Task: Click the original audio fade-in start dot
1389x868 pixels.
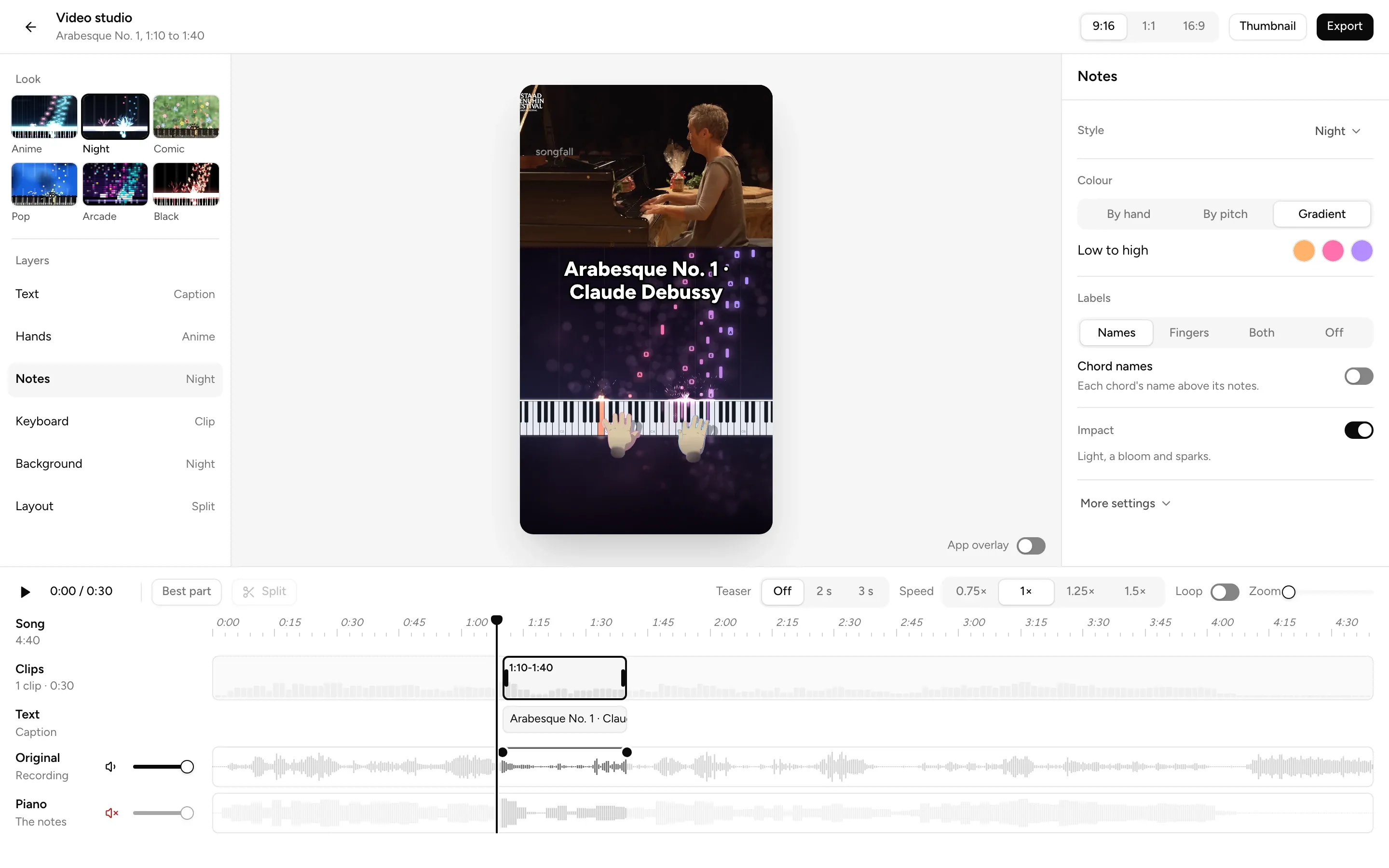Action: click(x=503, y=753)
